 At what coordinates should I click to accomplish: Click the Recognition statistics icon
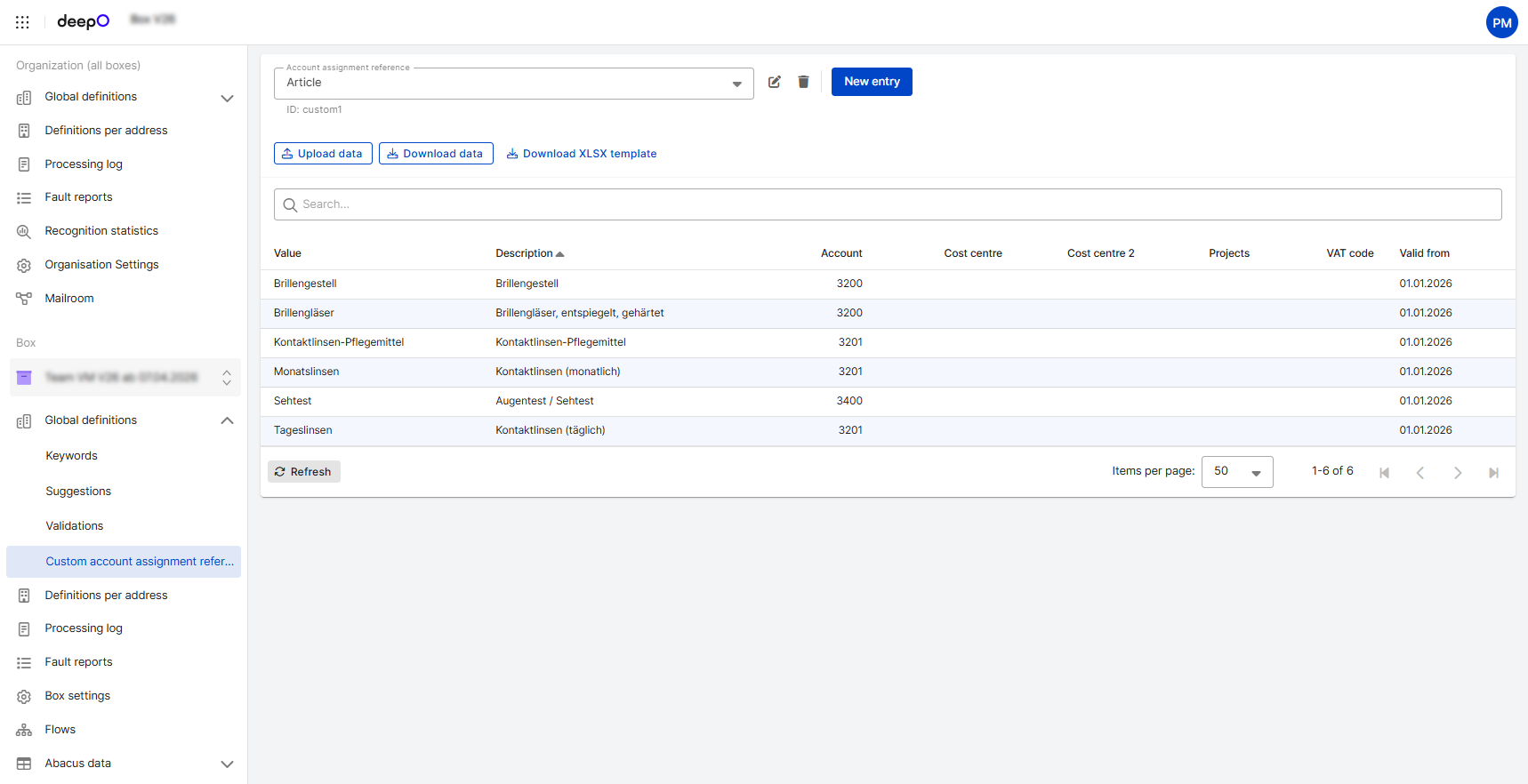pos(24,231)
